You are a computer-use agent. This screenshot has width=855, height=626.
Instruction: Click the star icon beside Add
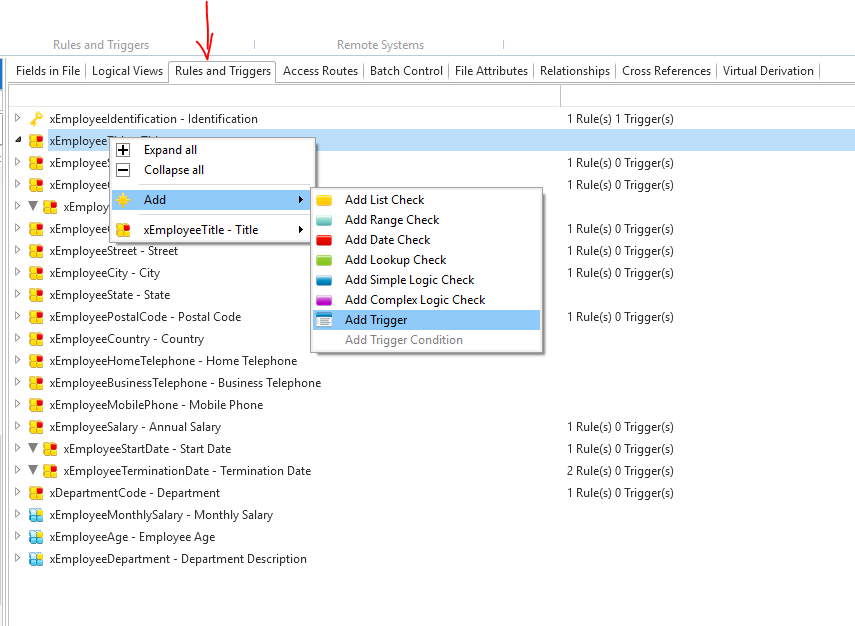pos(123,200)
